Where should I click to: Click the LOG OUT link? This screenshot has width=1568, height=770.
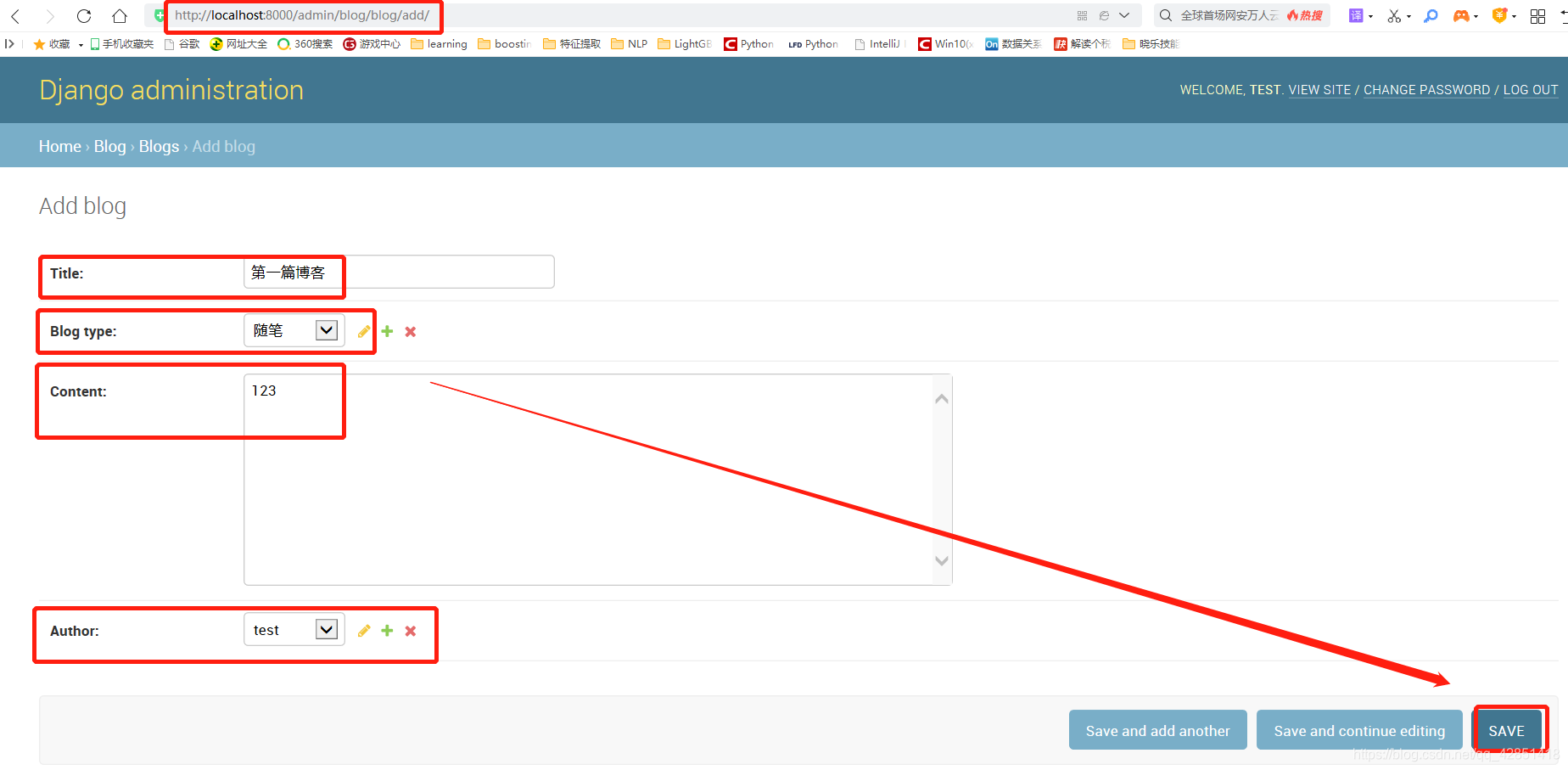[1531, 90]
